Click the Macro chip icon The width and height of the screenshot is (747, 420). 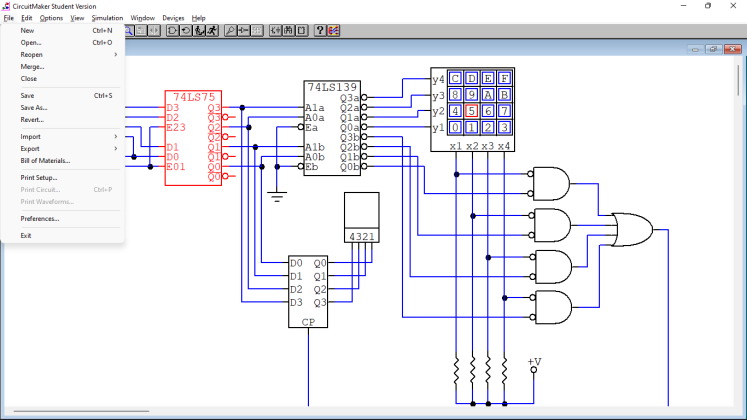[302, 31]
